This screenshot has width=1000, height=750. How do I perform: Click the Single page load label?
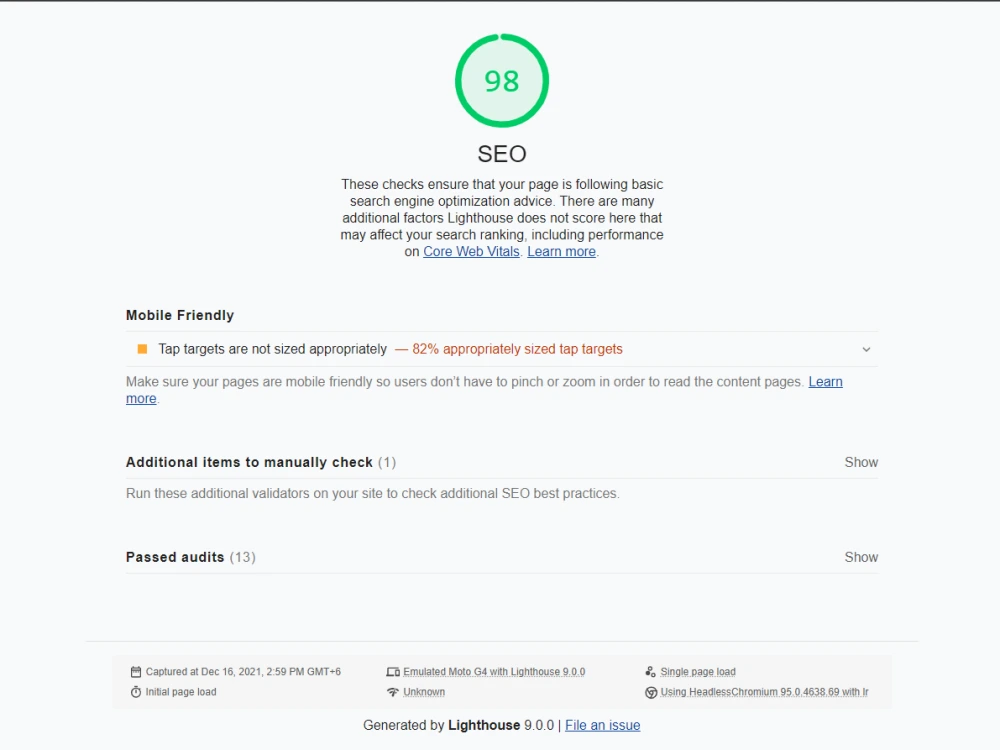[698, 672]
